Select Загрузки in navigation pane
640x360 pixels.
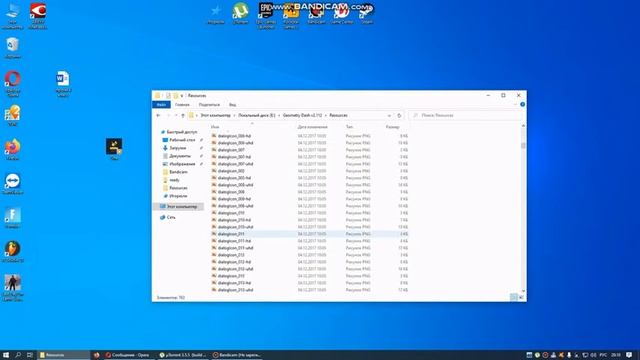178,148
